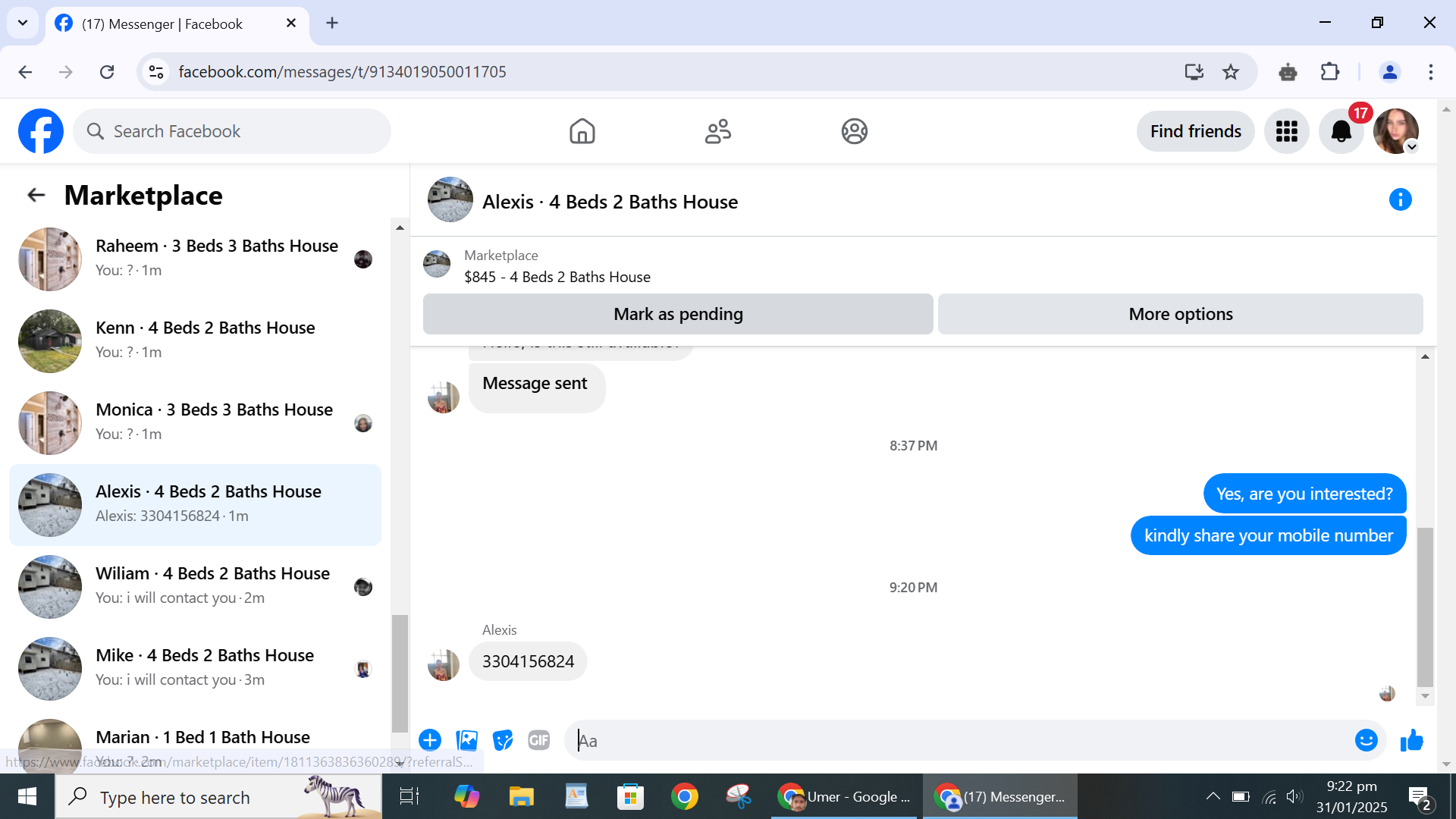Choose a GIF icon in composer

click(538, 740)
